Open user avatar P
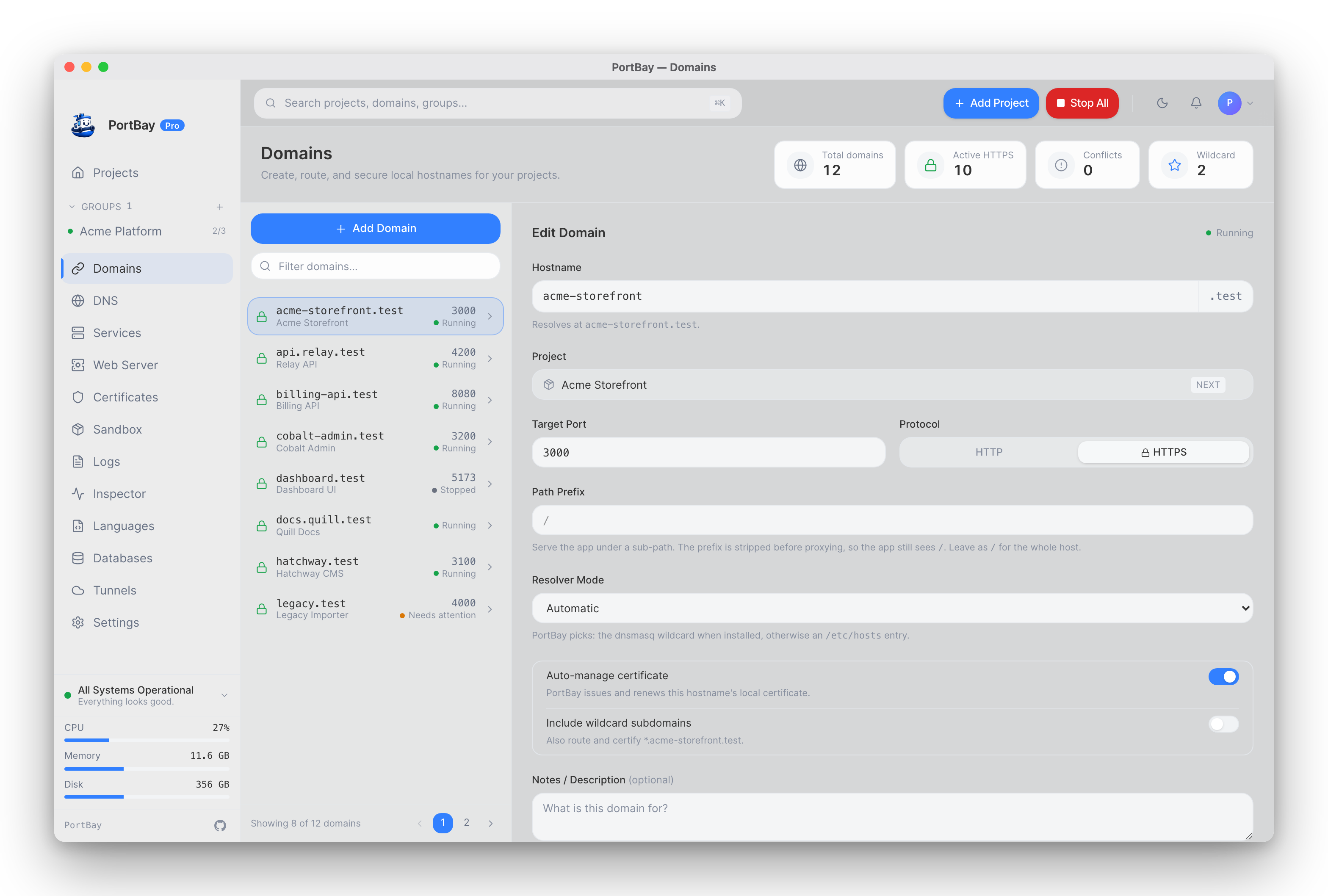This screenshot has width=1328, height=896. click(x=1230, y=103)
